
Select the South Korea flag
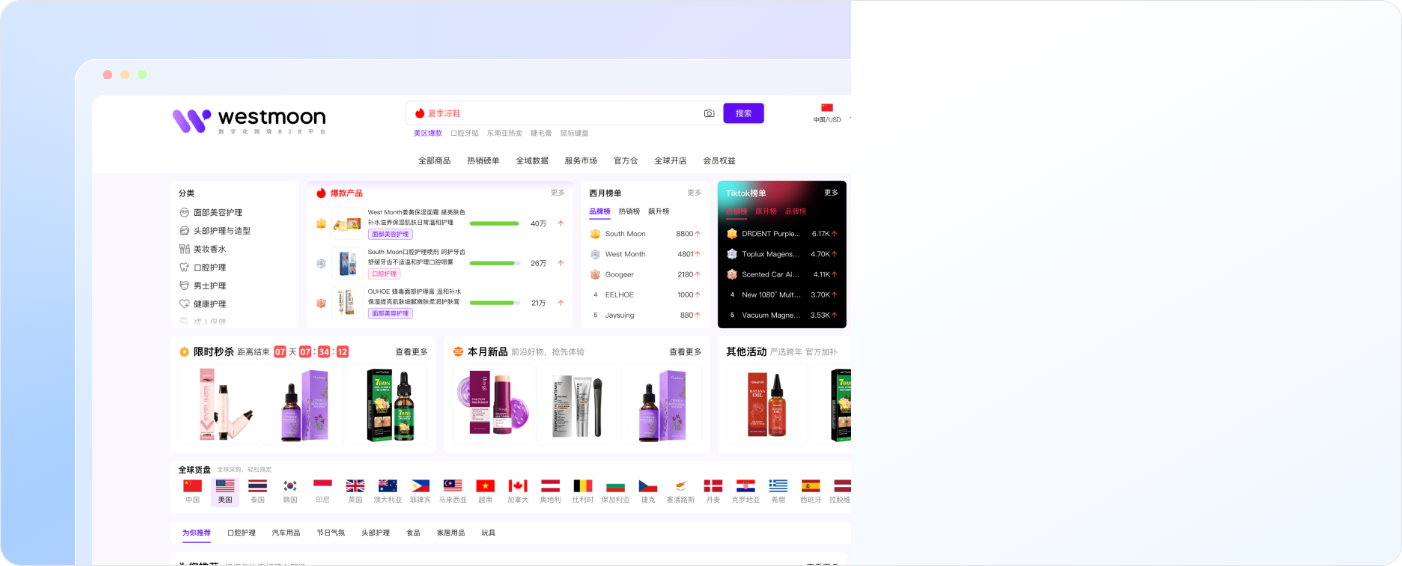(x=290, y=485)
